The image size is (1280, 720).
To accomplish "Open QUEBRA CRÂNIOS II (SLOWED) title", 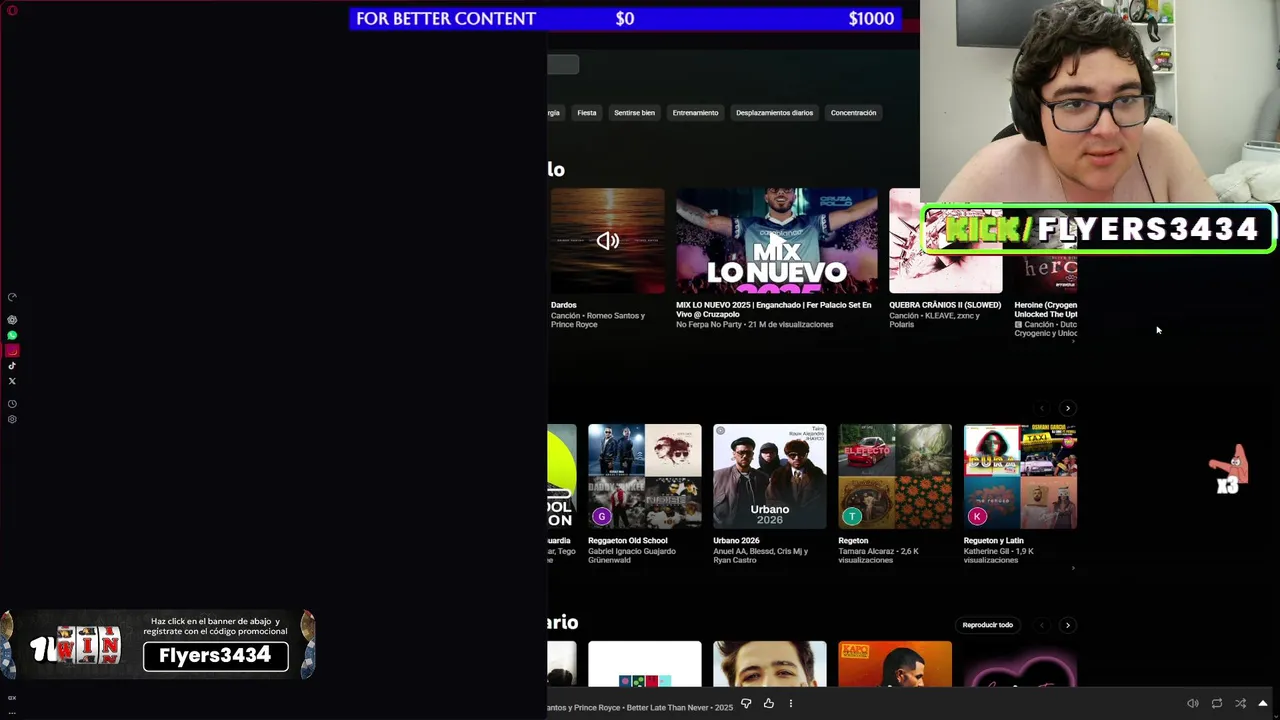I will [945, 305].
